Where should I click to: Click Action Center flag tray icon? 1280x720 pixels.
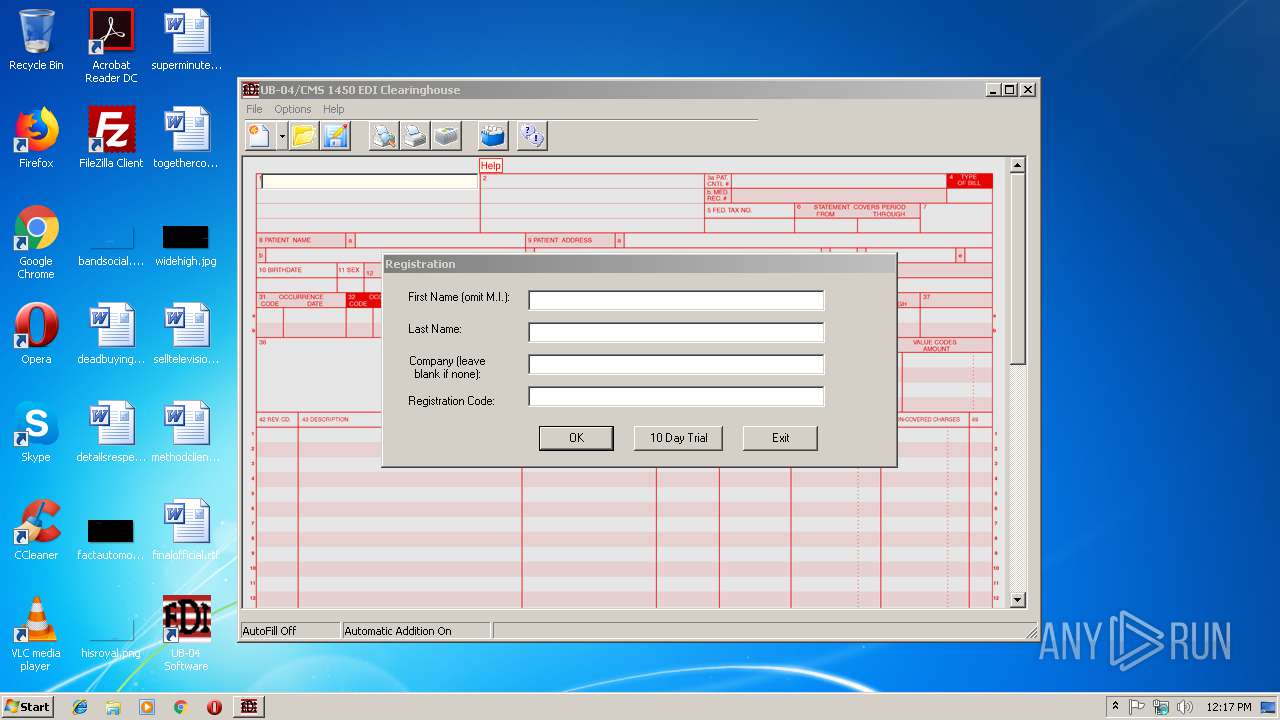pos(1137,707)
